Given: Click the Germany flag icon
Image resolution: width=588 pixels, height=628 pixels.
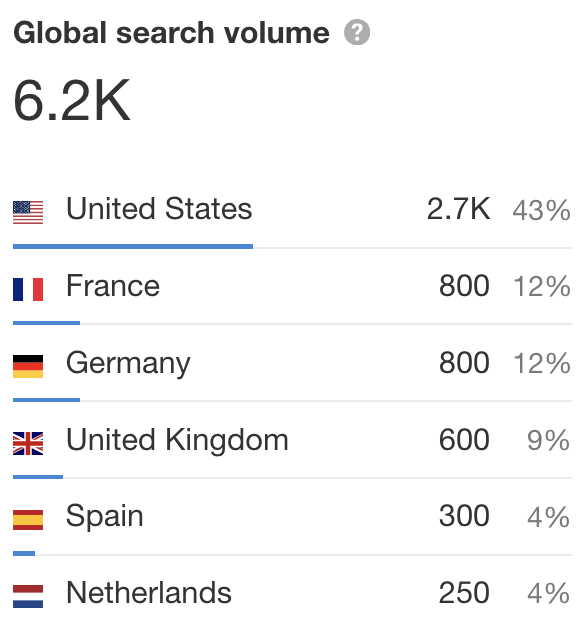Looking at the screenshot, I should (x=28, y=366).
